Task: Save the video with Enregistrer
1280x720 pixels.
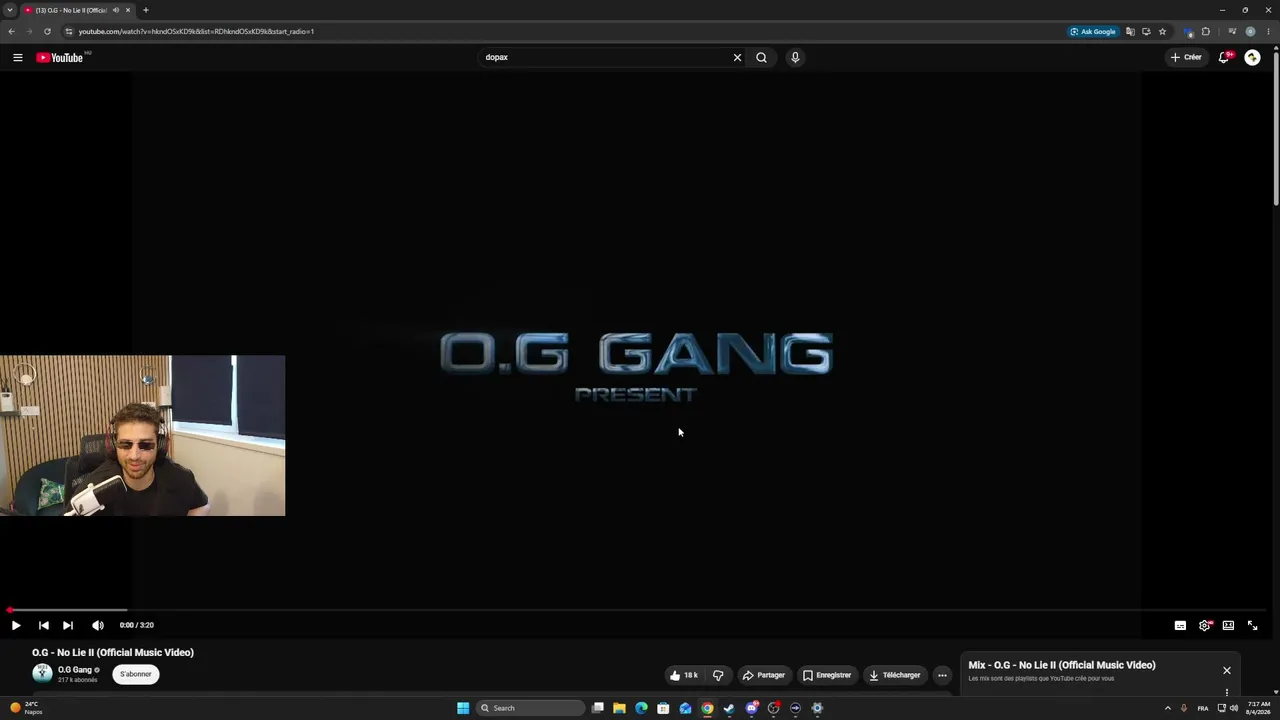Action: 827,675
